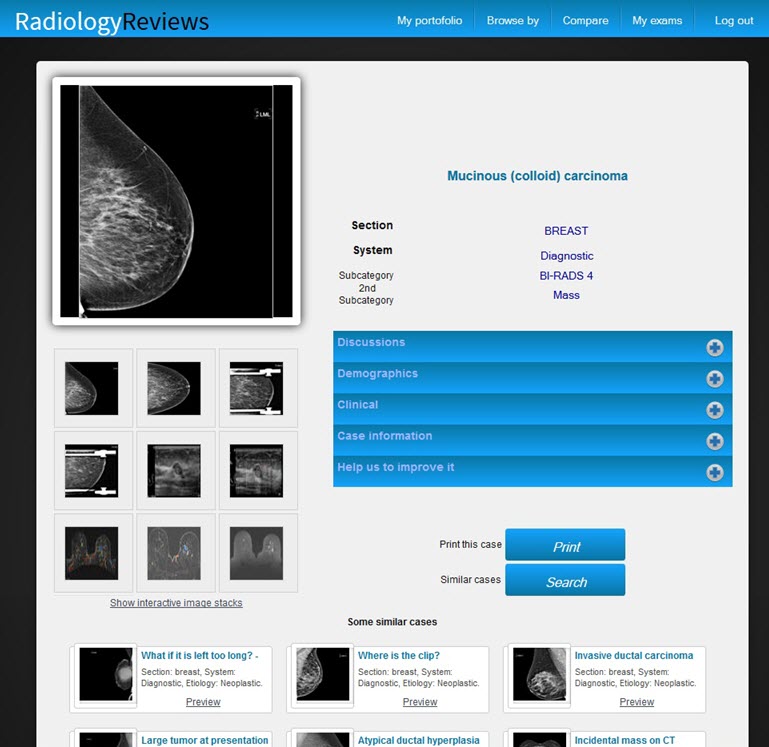Click the Mass second subcategory link
This screenshot has width=769, height=747.
tap(566, 295)
